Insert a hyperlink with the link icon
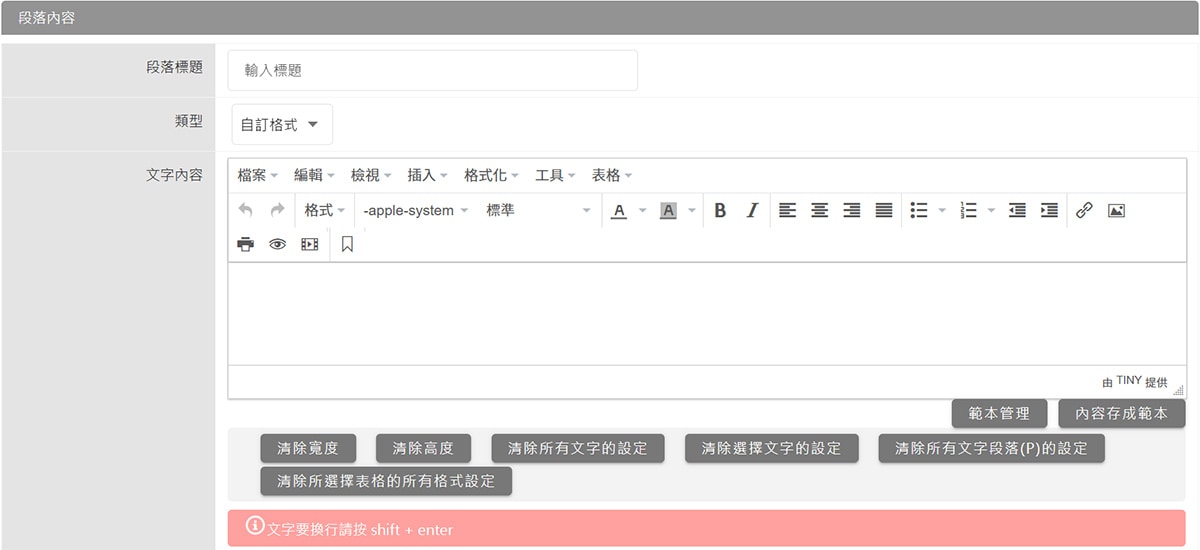The height and width of the screenshot is (550, 1200). [x=1084, y=211]
